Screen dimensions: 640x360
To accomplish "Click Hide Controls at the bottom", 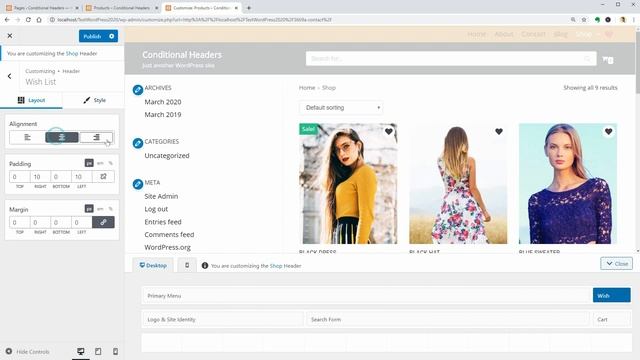I will tap(27, 351).
